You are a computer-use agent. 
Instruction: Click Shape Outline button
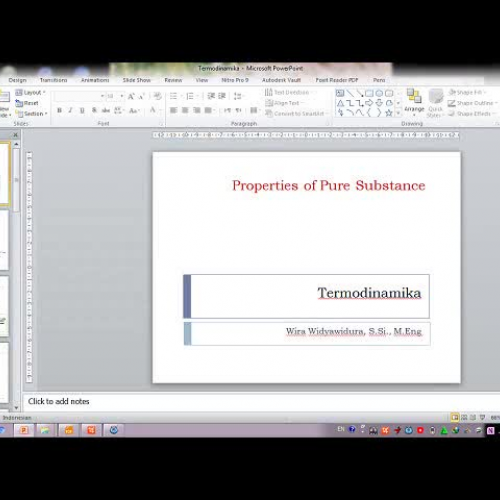point(472,103)
